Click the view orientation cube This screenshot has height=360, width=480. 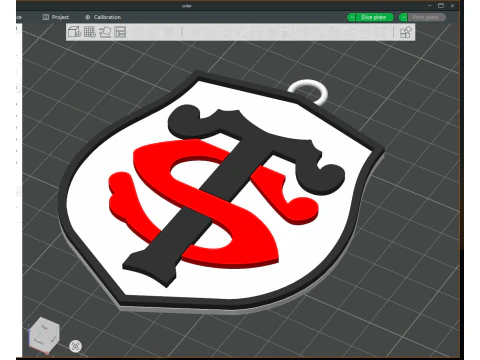coord(44,335)
